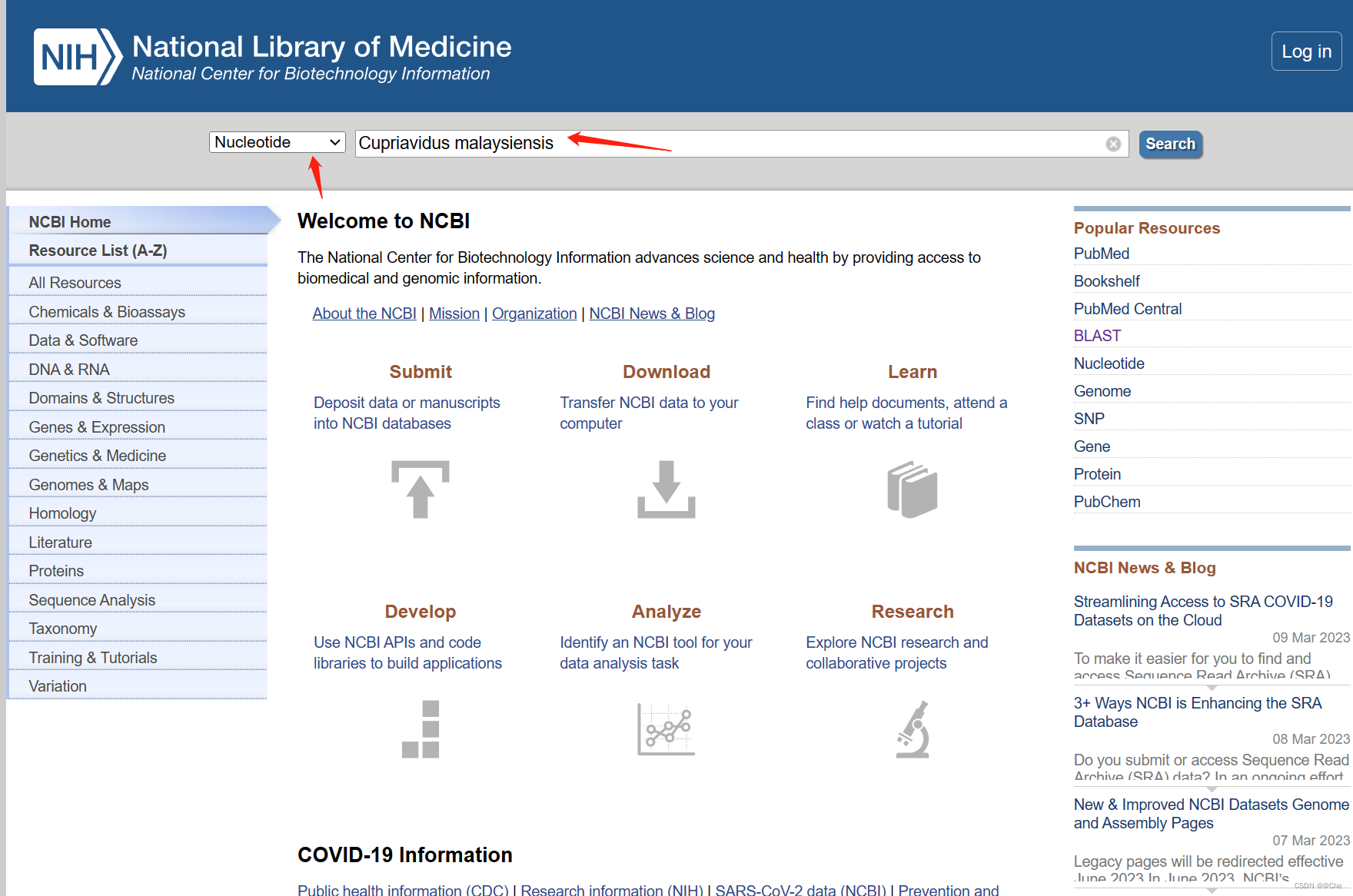Image resolution: width=1353 pixels, height=896 pixels.
Task: Open 'Streamlining Access to SRA COVID-19' news
Action: click(x=1203, y=611)
